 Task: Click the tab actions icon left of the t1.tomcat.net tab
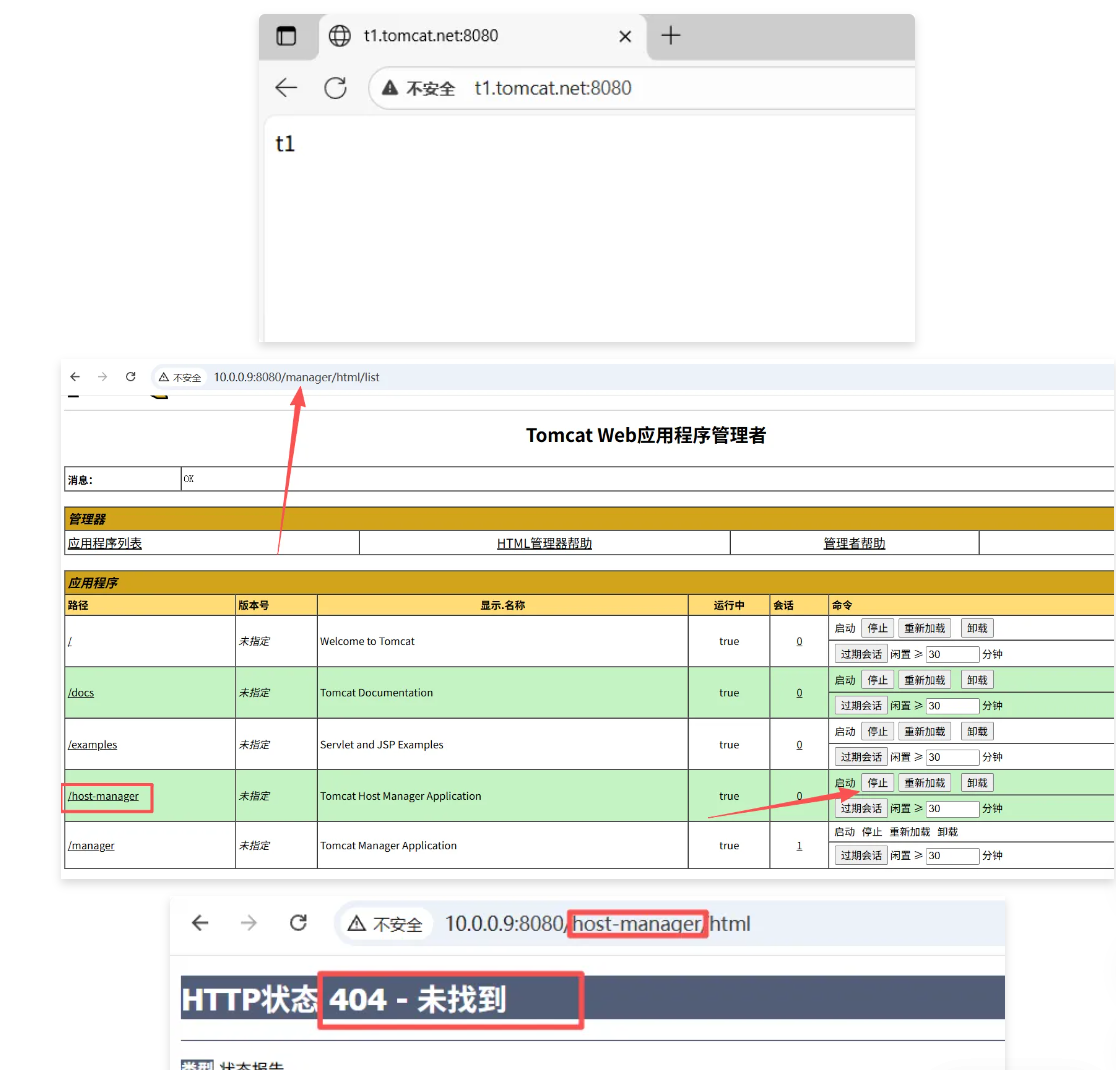click(287, 36)
